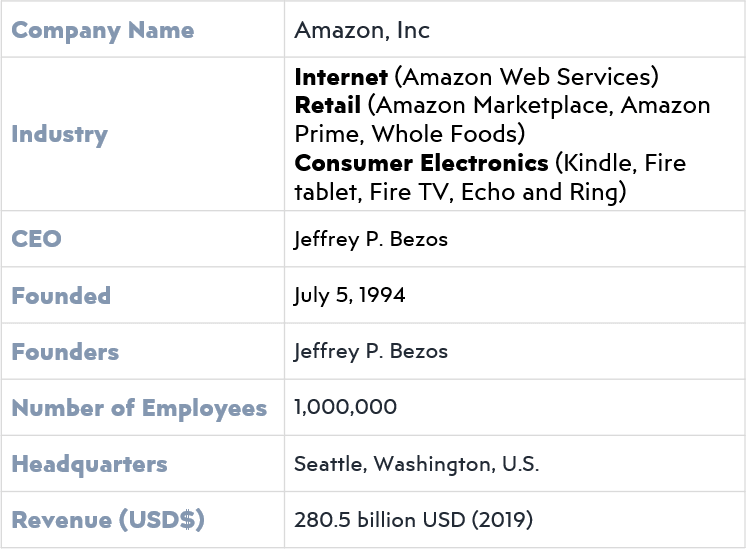
Task: Click the Headquarters row label
Action: click(x=89, y=464)
